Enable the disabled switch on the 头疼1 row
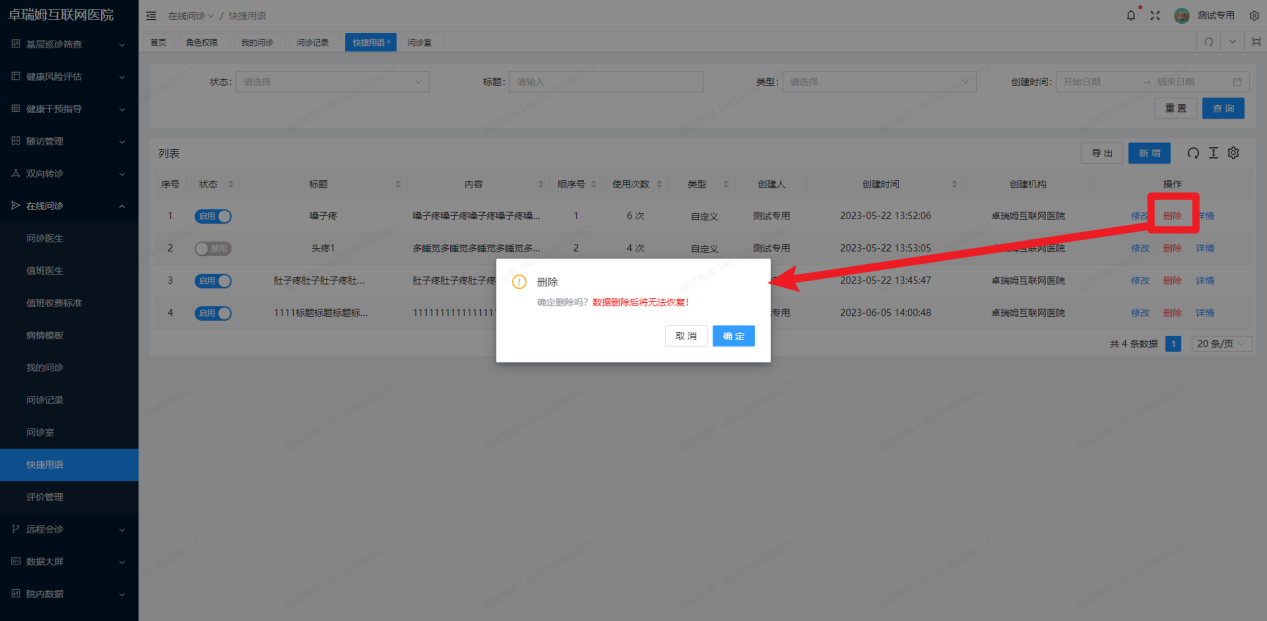The width and height of the screenshot is (1267, 621). pos(212,248)
